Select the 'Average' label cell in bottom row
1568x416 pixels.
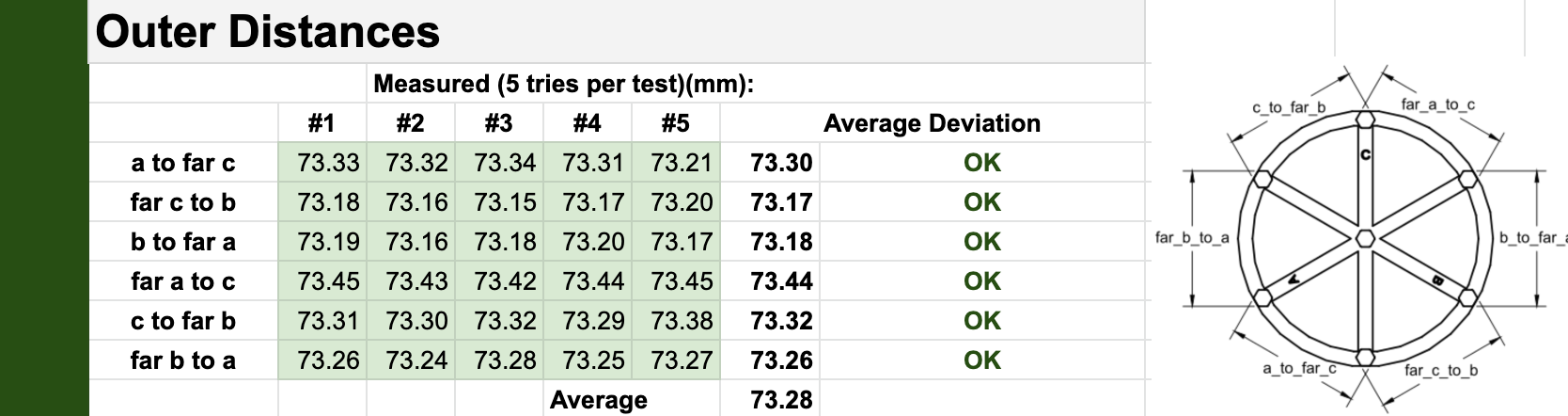598,400
